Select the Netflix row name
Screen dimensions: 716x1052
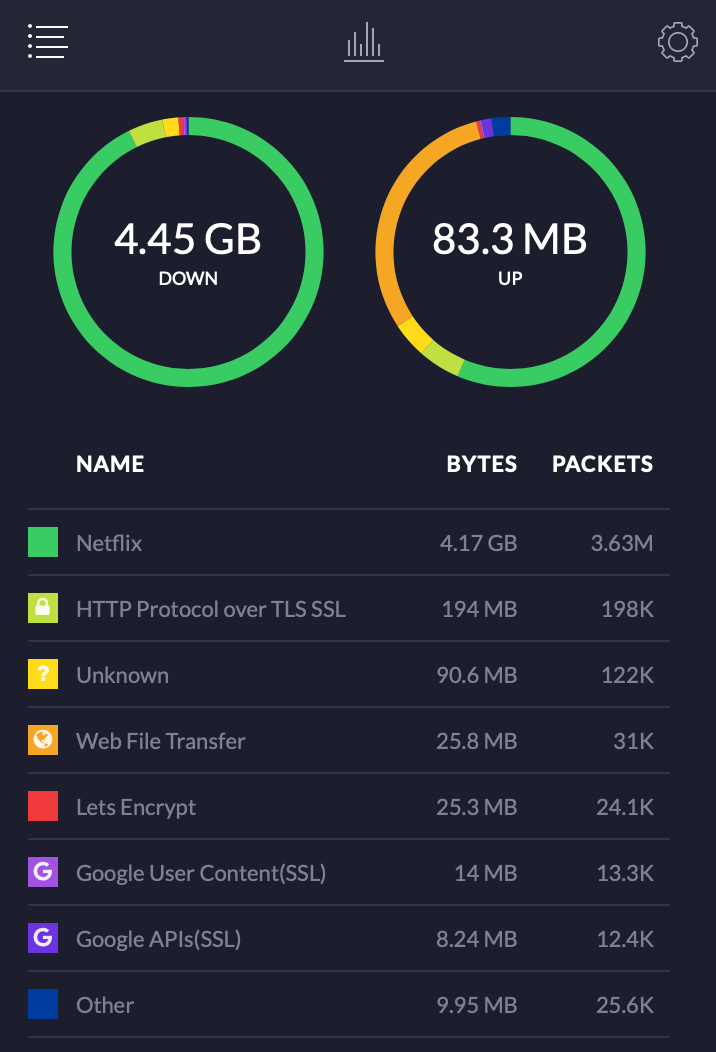(109, 543)
